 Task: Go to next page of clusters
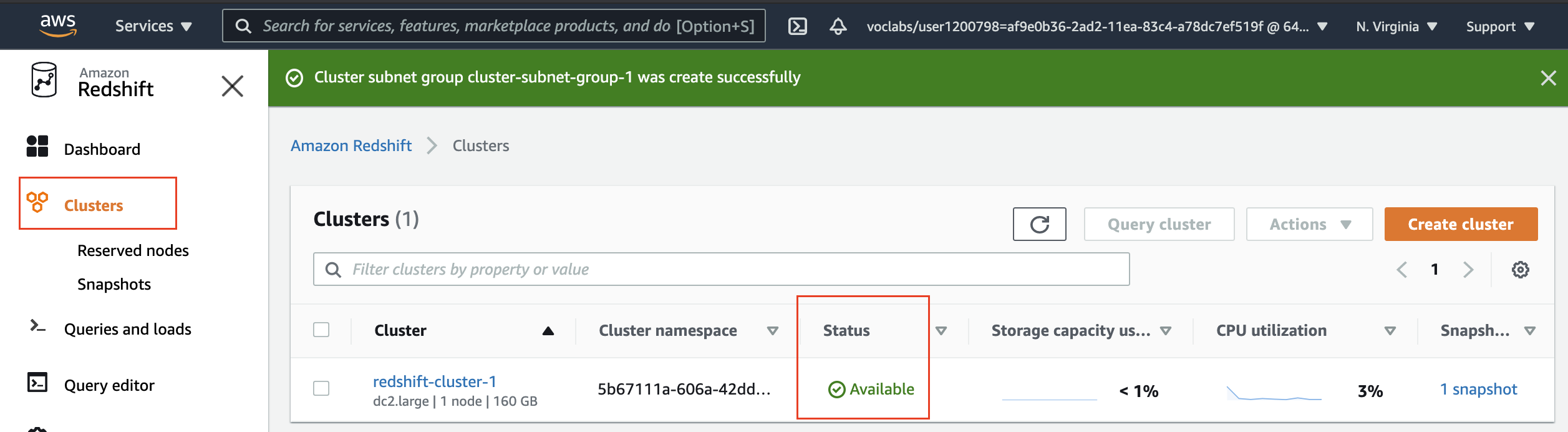pyautogui.click(x=1468, y=270)
